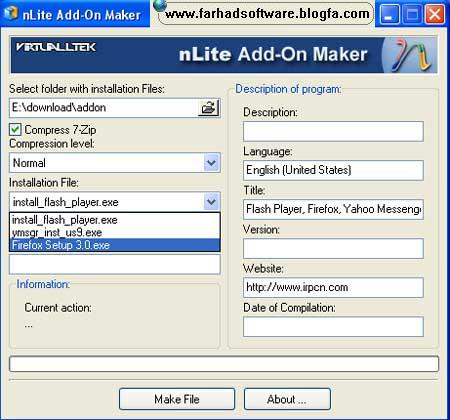Toggle the Compress 7-Zip checkbox
Screen dimensions: 450x420
(15, 130)
